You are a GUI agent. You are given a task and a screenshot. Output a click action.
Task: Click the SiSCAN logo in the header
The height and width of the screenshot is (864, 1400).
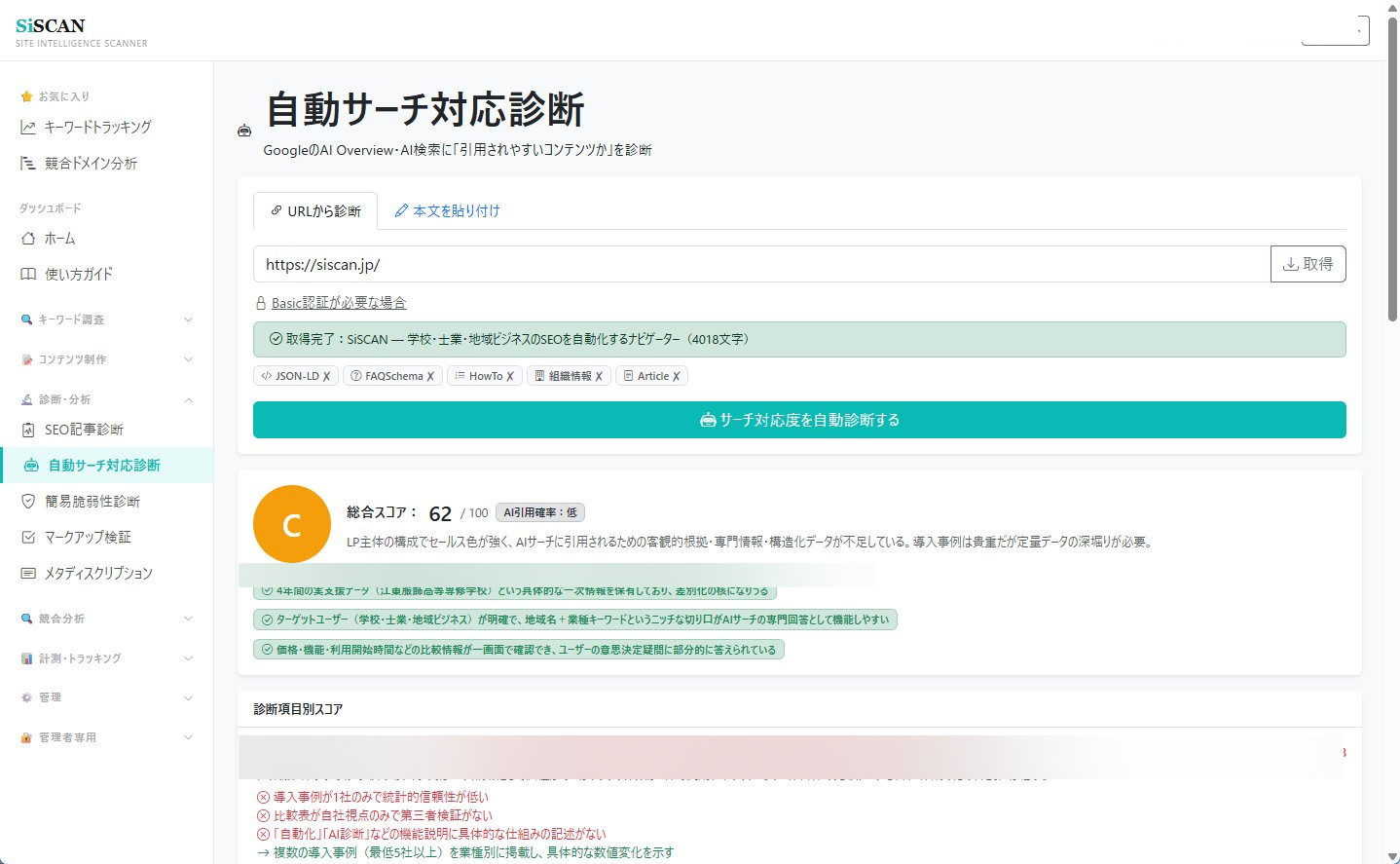point(51,25)
